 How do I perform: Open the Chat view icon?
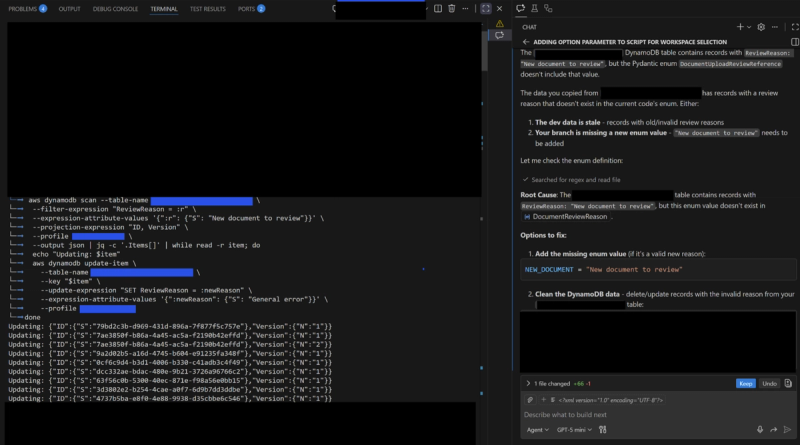click(520, 8)
